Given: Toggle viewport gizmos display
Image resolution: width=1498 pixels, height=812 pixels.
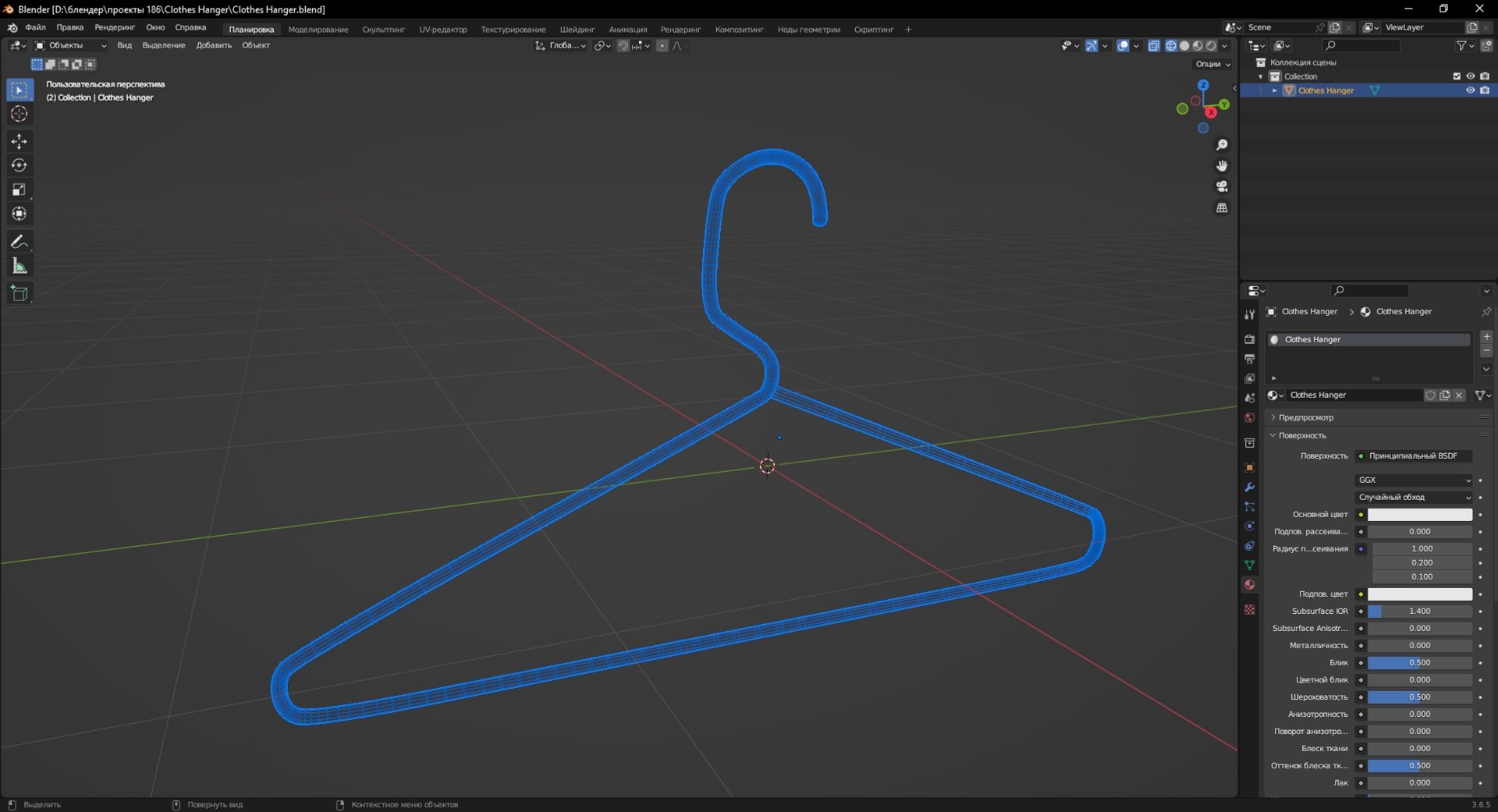Looking at the screenshot, I should click(1092, 46).
